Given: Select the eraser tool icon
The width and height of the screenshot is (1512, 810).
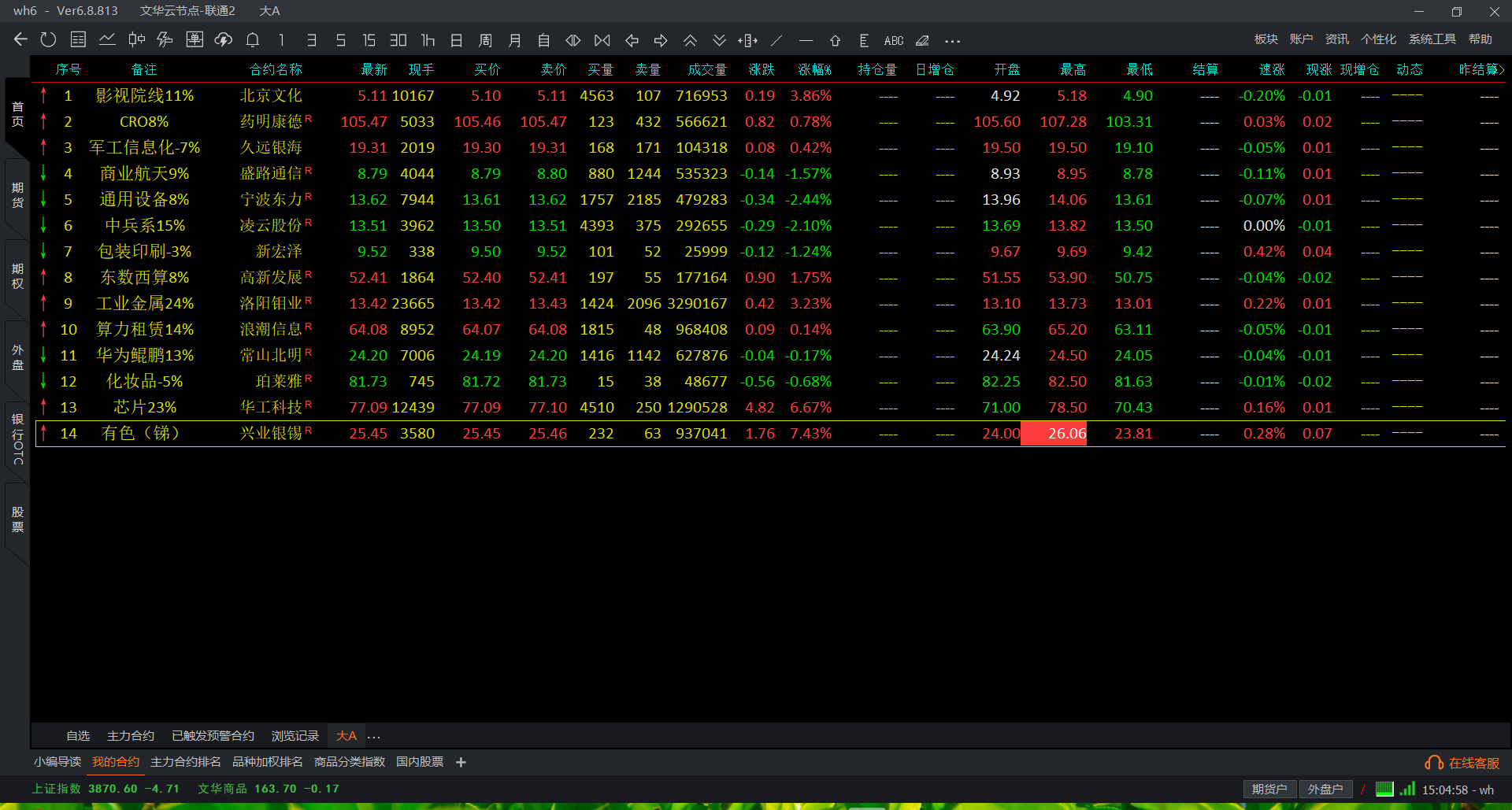Looking at the screenshot, I should (923, 40).
